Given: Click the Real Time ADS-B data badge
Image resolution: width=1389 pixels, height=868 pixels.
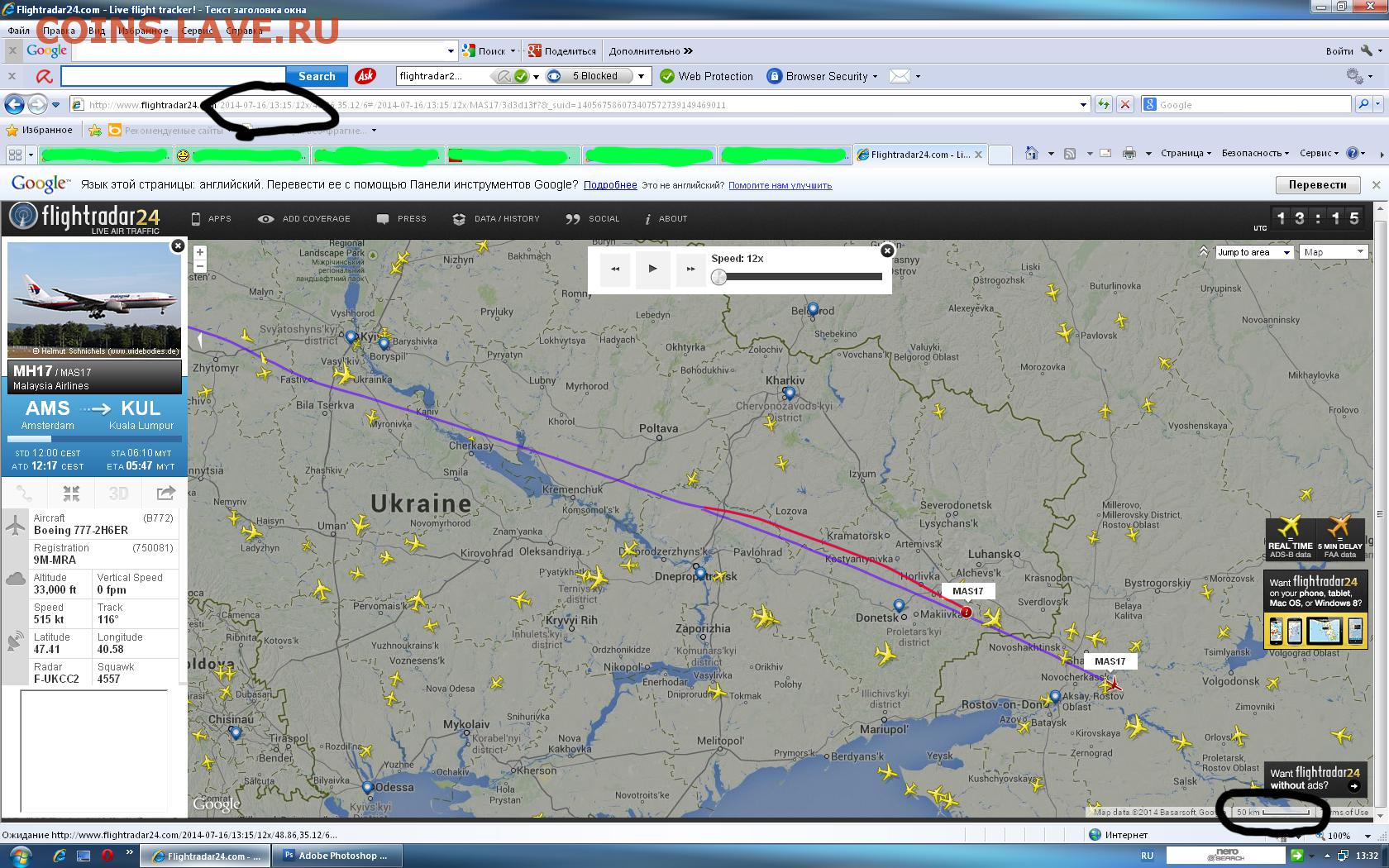Looking at the screenshot, I should coord(1290,540).
